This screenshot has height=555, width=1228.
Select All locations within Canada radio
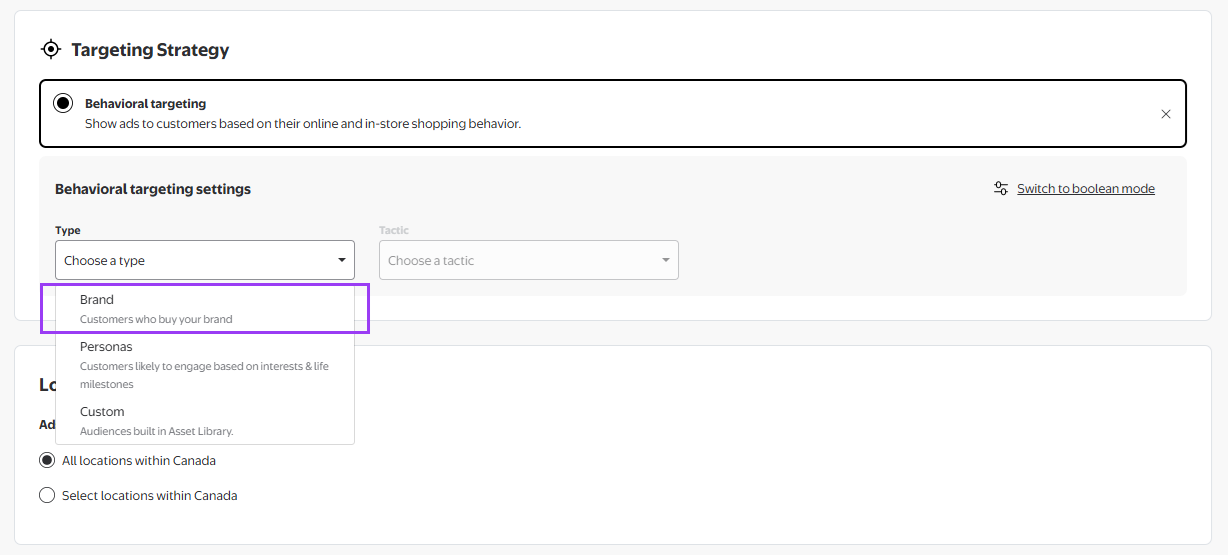pyautogui.click(x=47, y=461)
